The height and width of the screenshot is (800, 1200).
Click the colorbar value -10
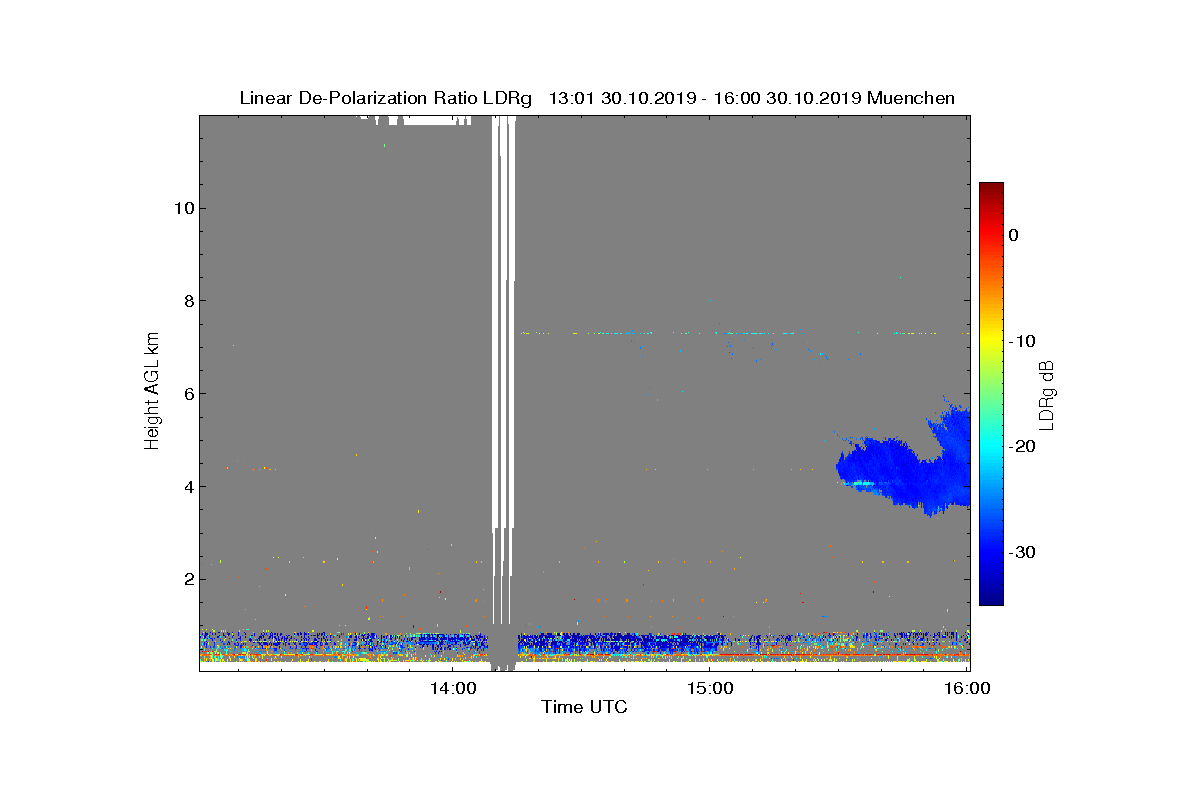[x=1021, y=341]
